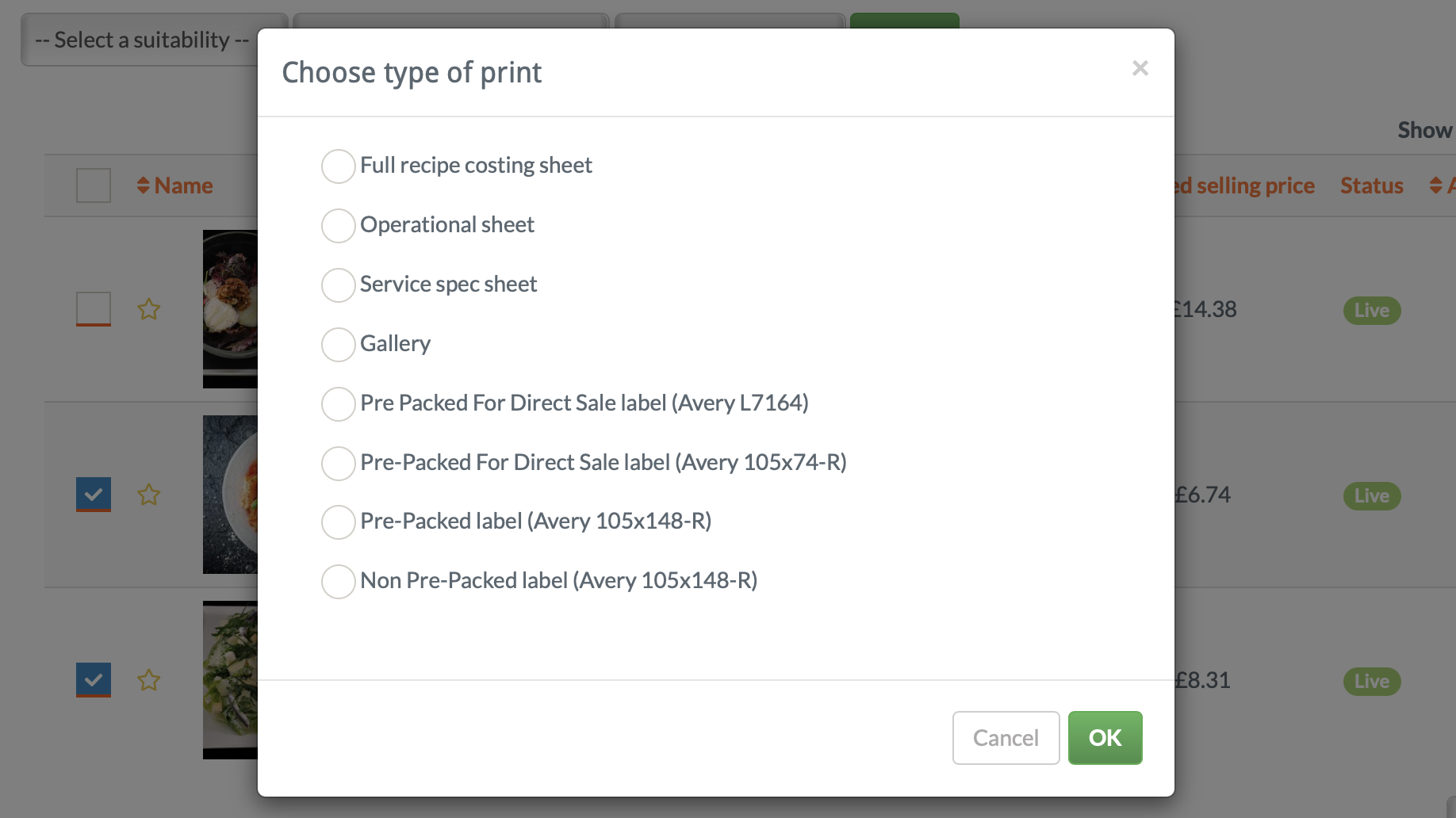
Task: Confirm the print type with OK
Action: [1105, 738]
